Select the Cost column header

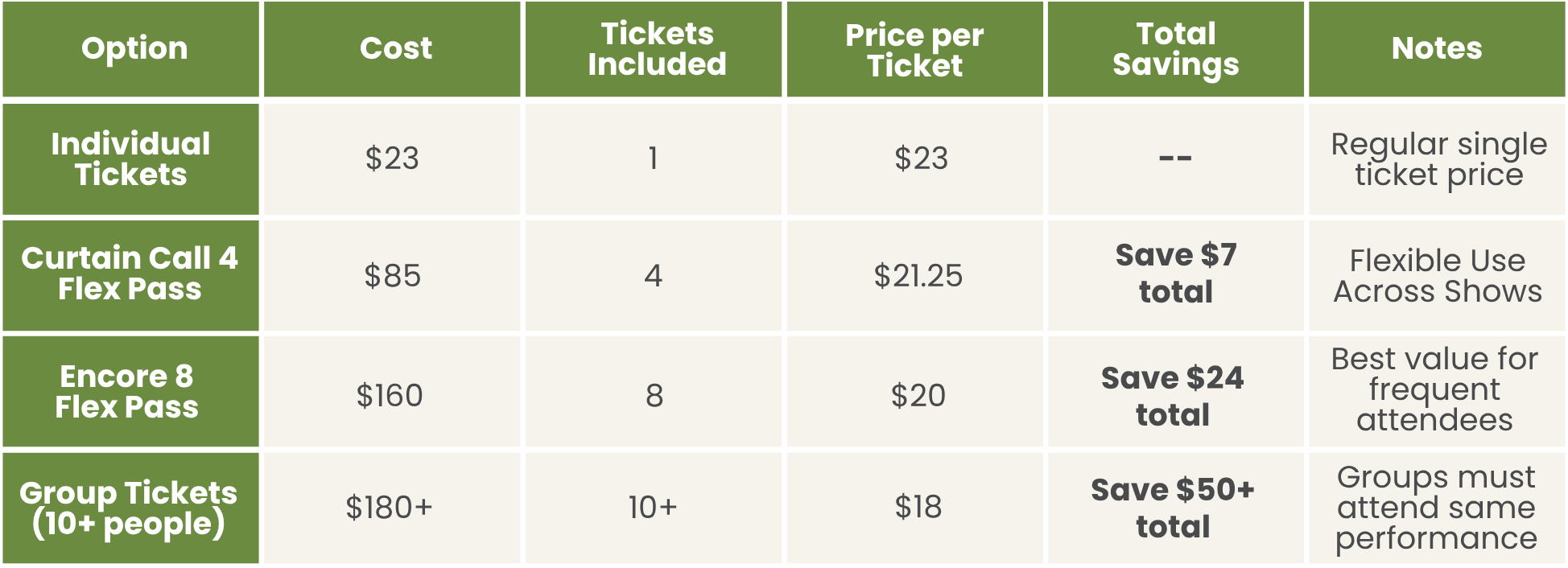pyautogui.click(x=392, y=49)
